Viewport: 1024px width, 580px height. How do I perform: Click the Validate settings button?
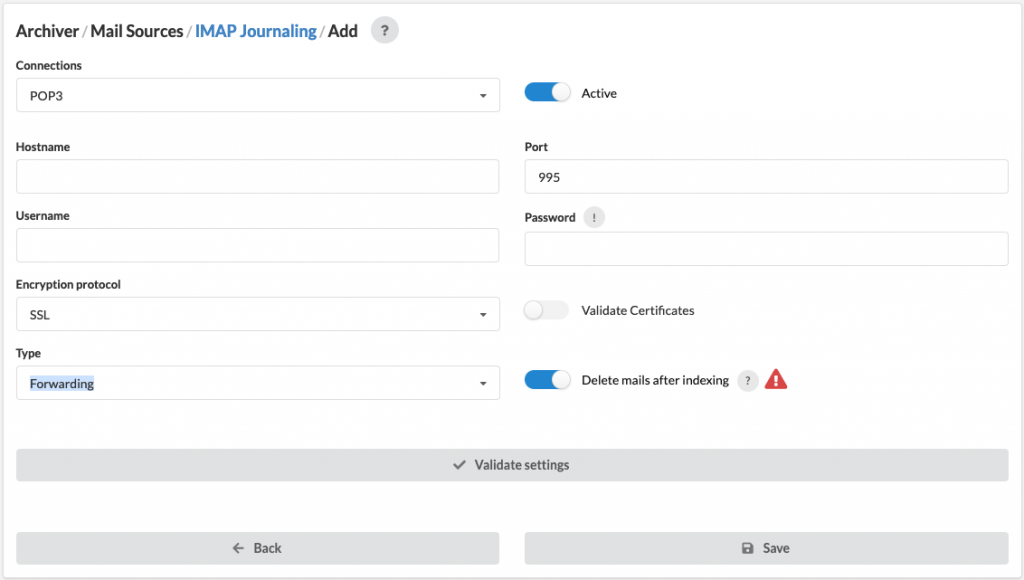(x=512, y=465)
